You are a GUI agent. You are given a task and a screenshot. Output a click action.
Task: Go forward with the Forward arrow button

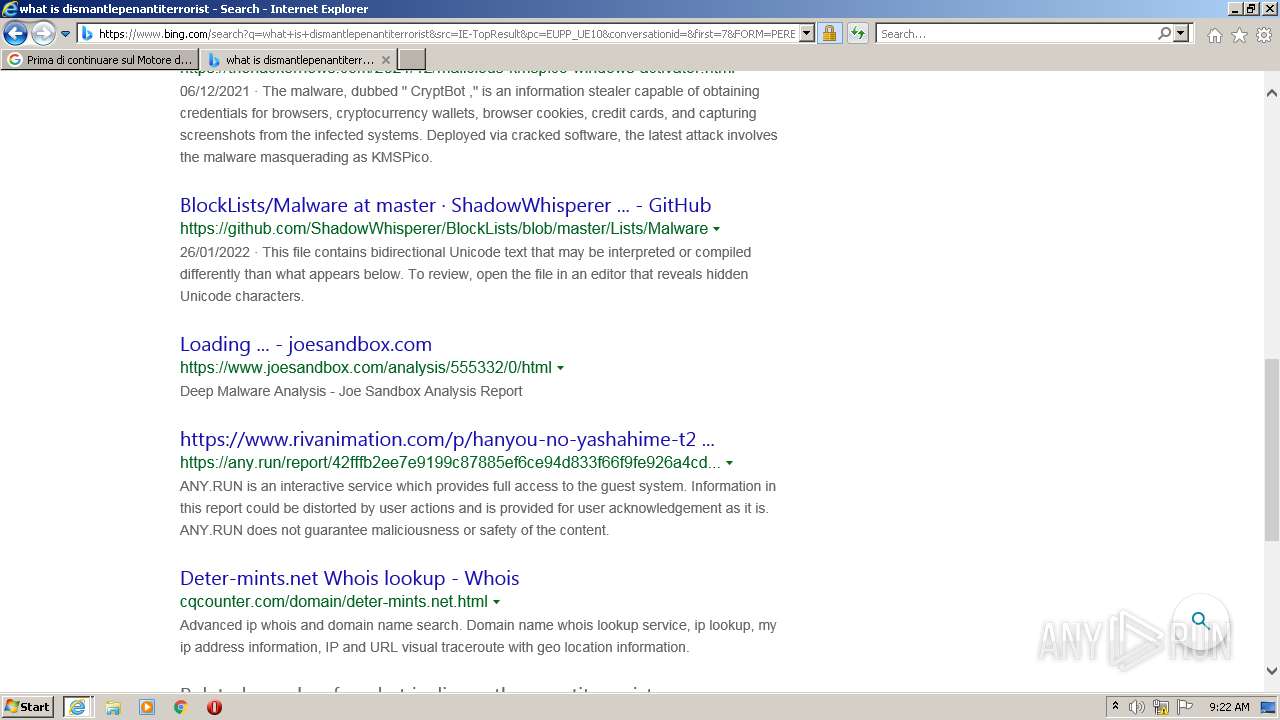point(43,34)
